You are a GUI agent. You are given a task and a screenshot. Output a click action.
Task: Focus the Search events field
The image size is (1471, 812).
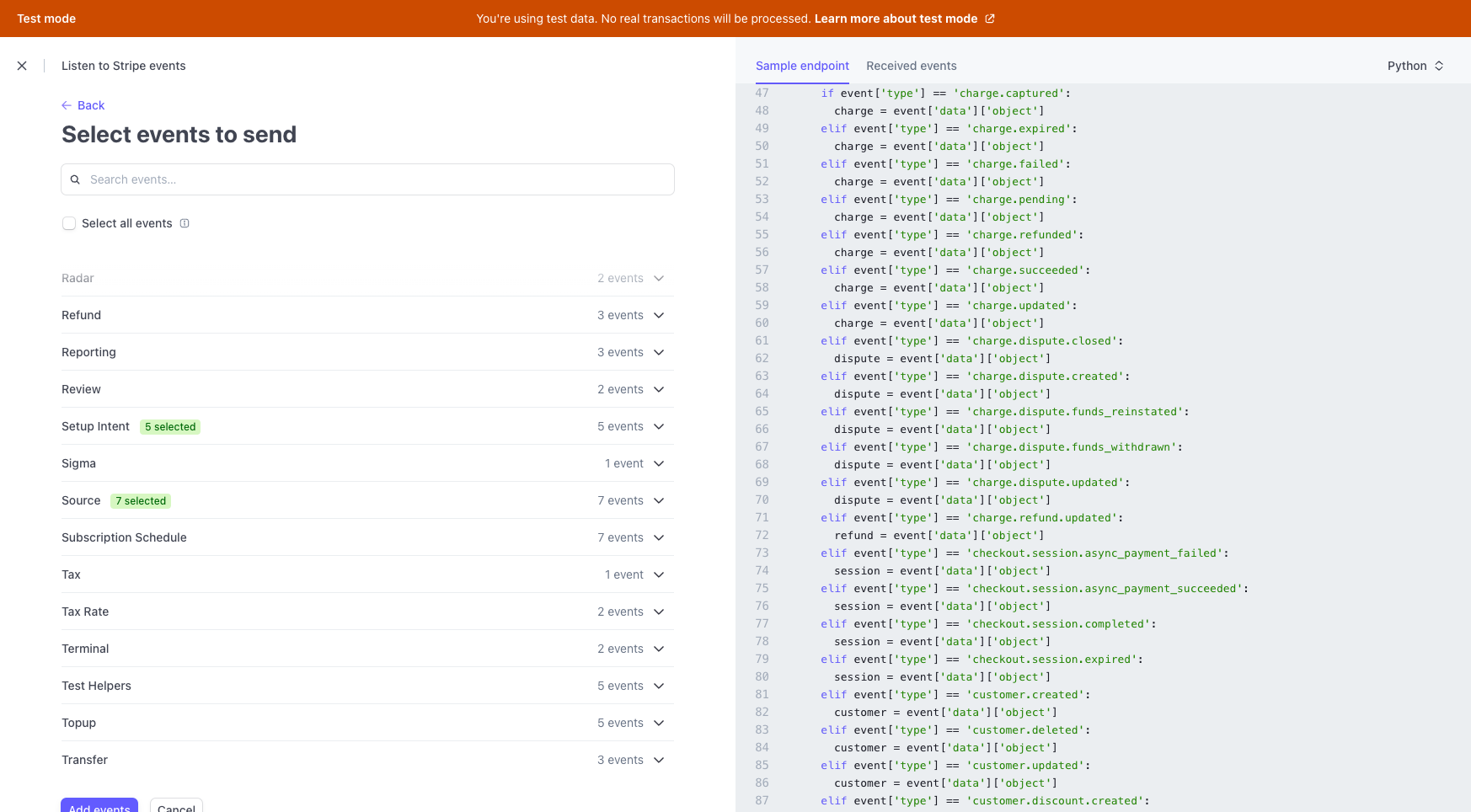(x=367, y=179)
